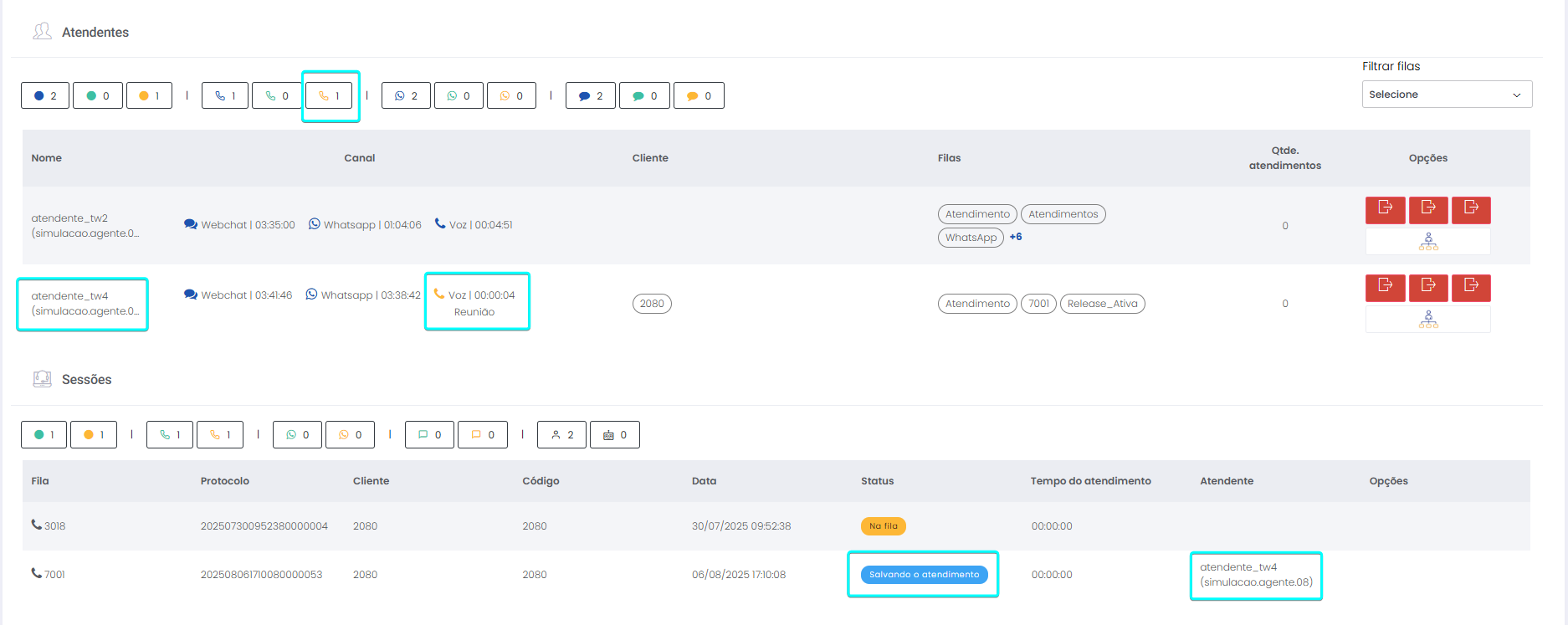The image size is (1568, 625).
Task: Click the Release_Ativa queue tag
Action: (1102, 304)
